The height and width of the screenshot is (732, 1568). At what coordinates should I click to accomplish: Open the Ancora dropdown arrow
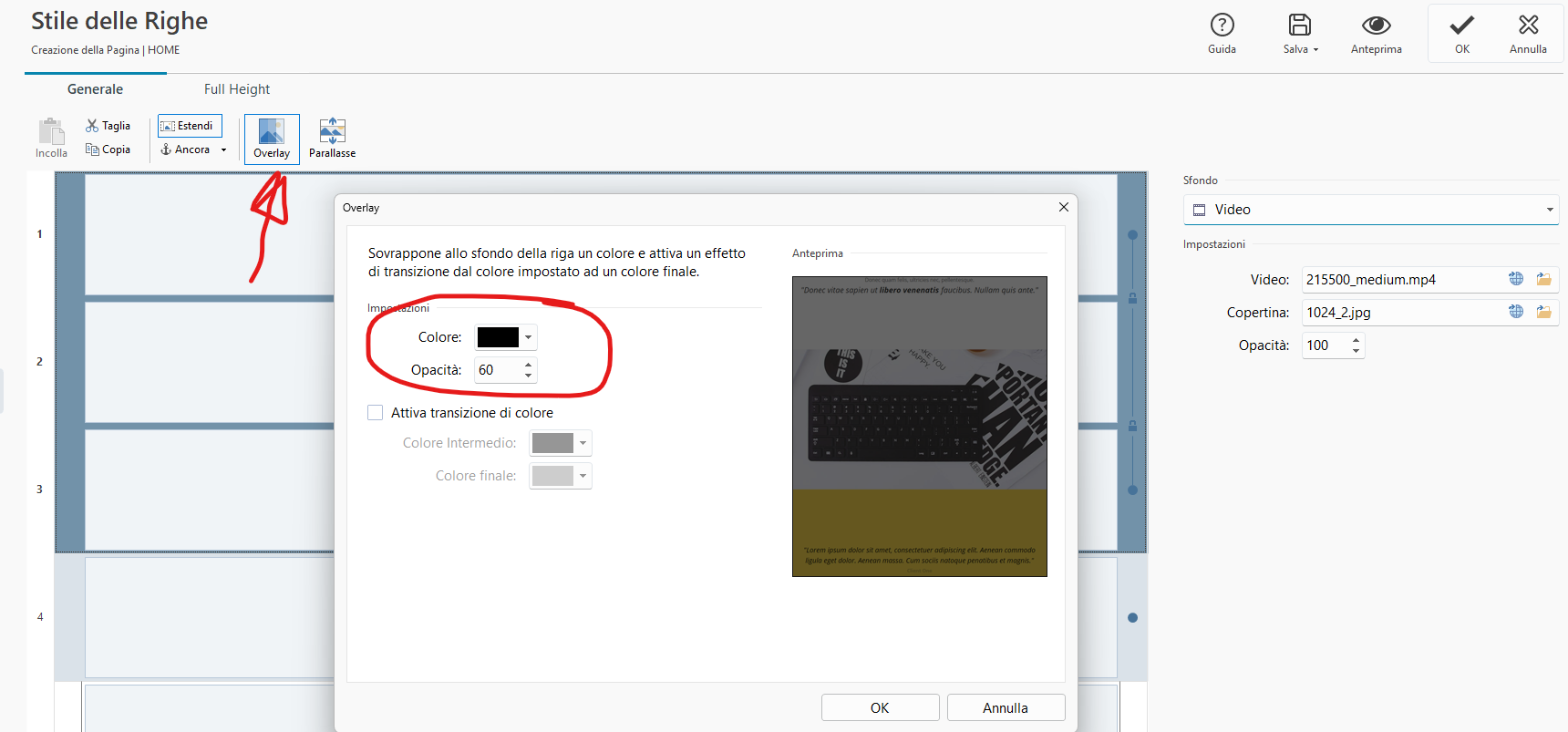pyautogui.click(x=223, y=150)
